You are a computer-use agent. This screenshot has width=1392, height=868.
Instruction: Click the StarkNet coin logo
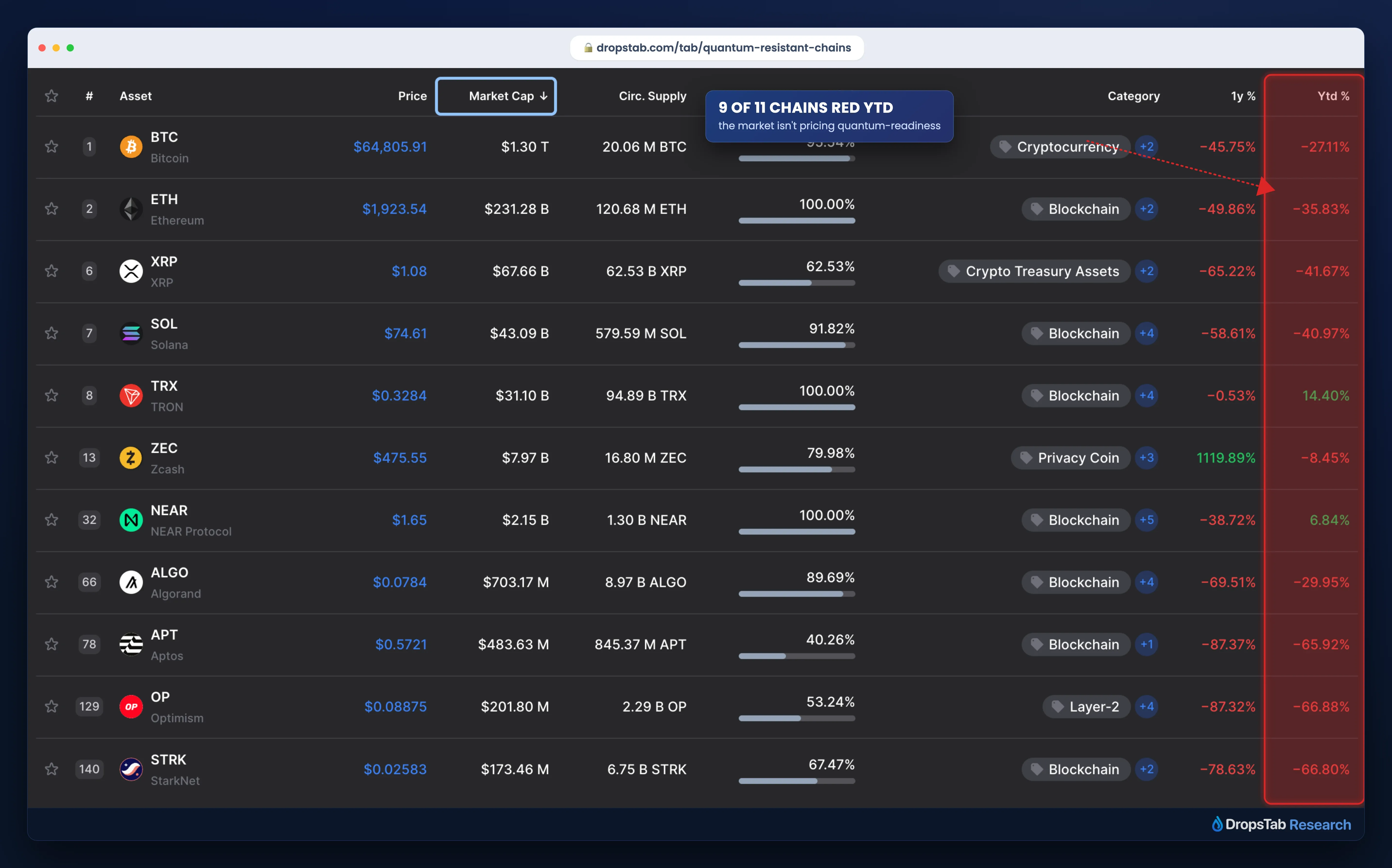pos(131,769)
